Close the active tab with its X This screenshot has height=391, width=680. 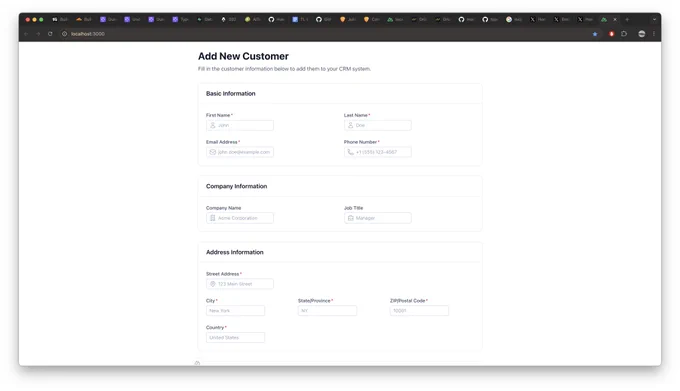[615, 20]
